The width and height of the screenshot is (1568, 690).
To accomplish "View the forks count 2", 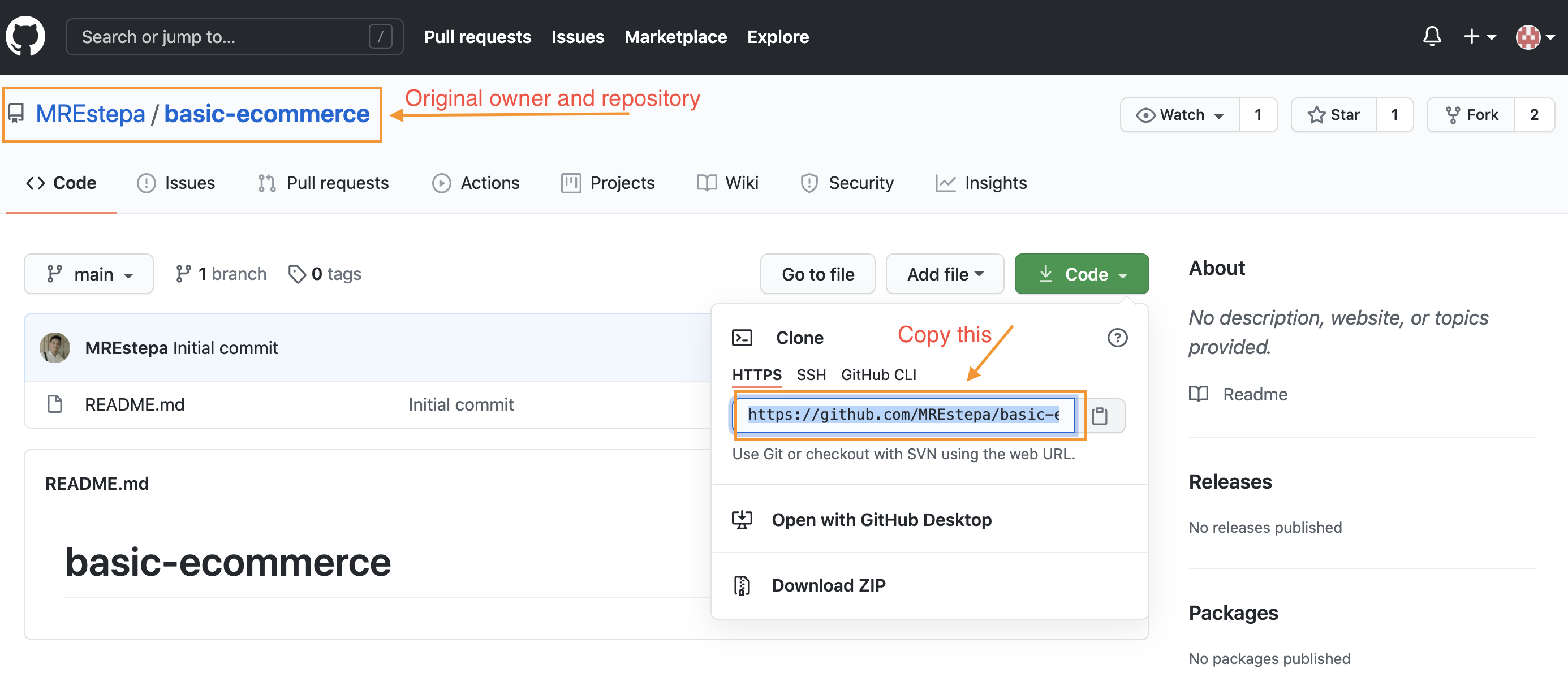I will click(x=1534, y=114).
